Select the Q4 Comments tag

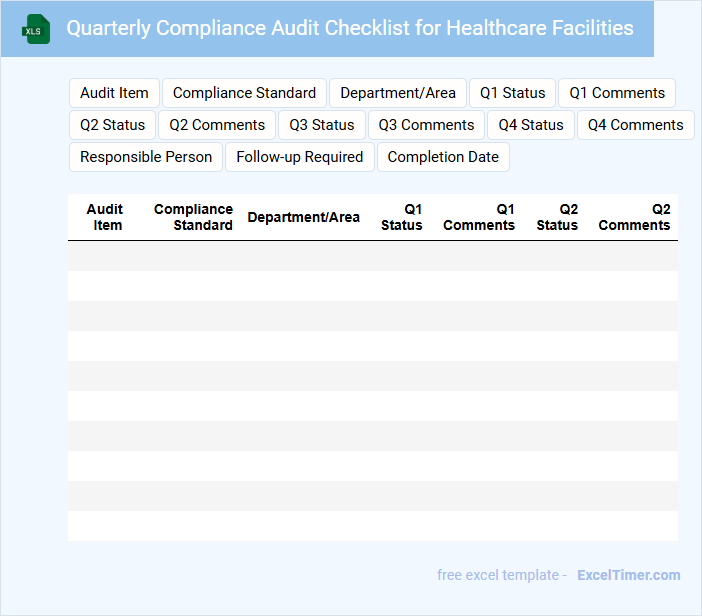coord(636,125)
